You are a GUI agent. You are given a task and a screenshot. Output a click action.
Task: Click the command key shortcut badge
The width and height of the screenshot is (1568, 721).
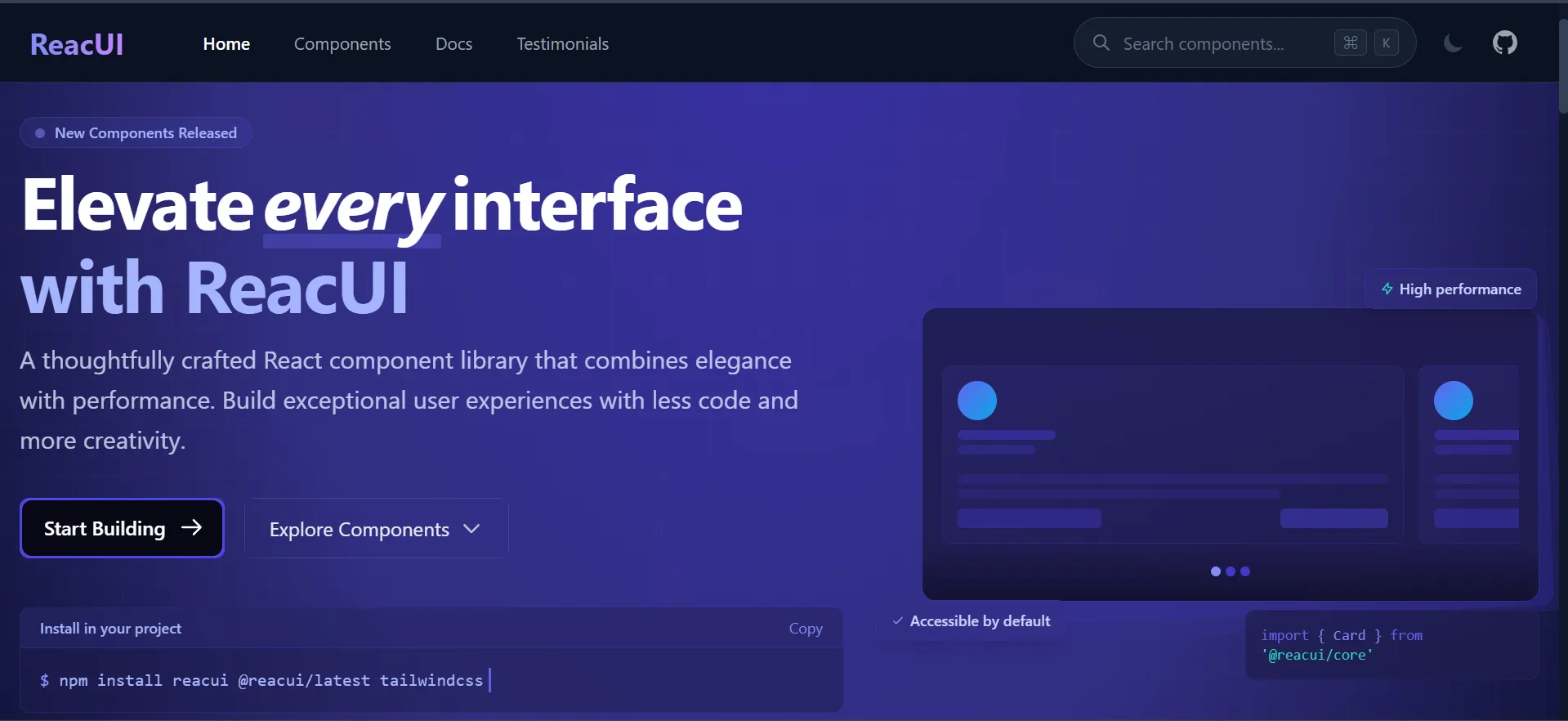coord(1351,43)
